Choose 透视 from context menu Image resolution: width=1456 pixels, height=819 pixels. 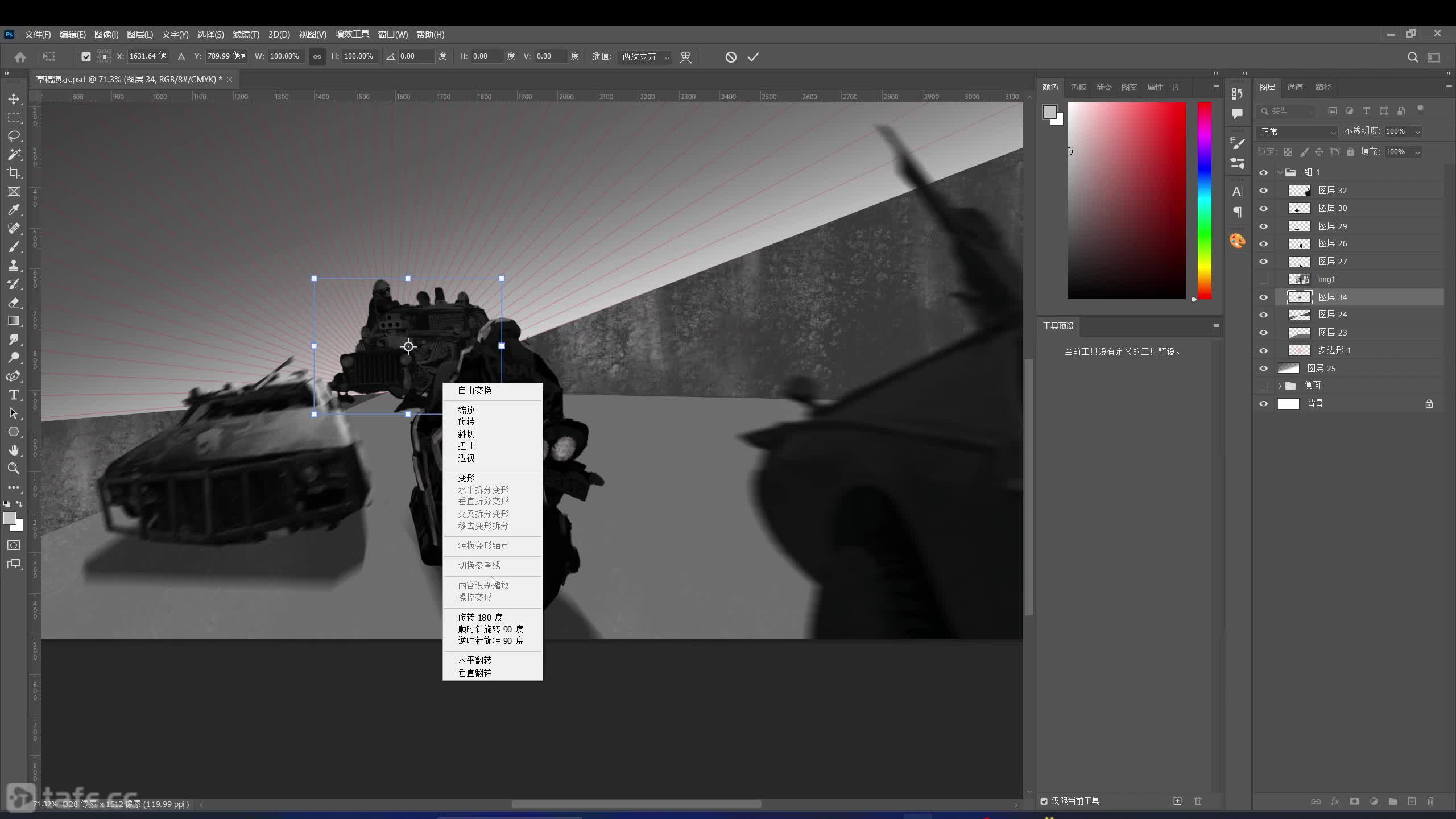point(493,458)
